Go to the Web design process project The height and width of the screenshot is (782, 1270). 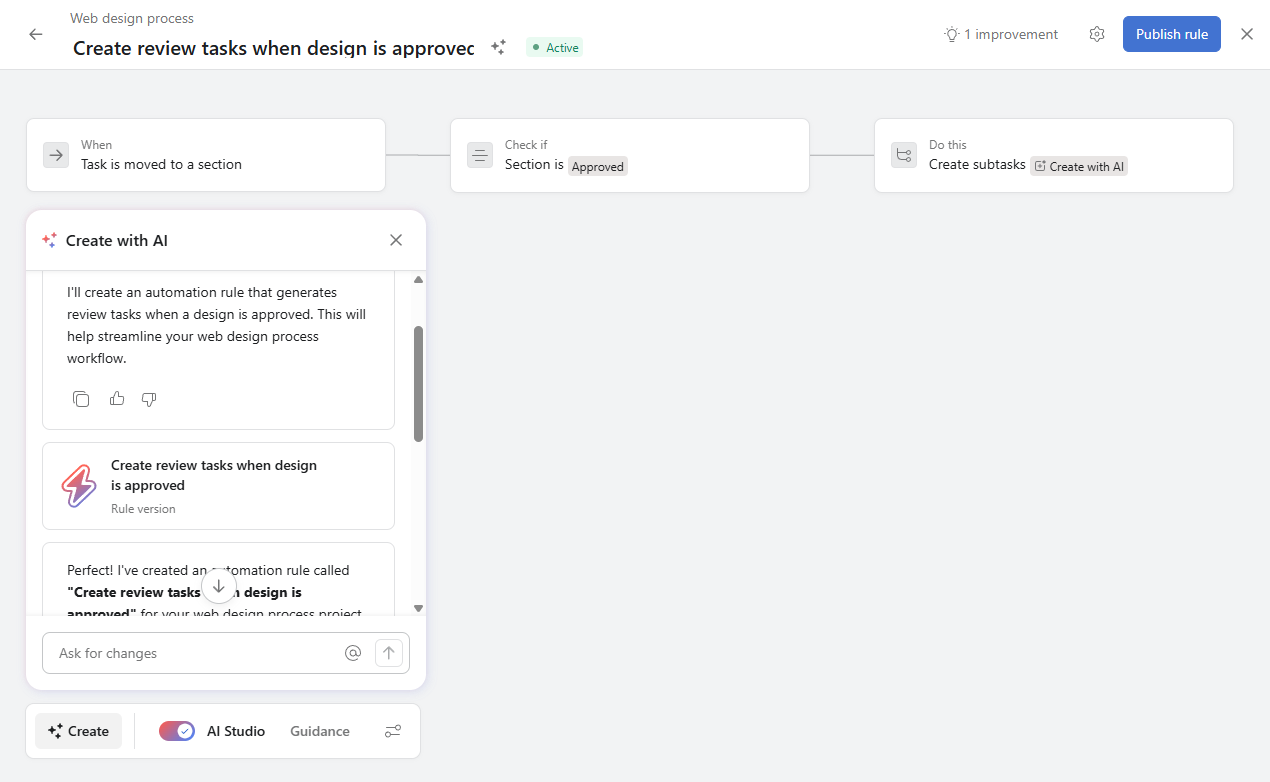[x=131, y=17]
